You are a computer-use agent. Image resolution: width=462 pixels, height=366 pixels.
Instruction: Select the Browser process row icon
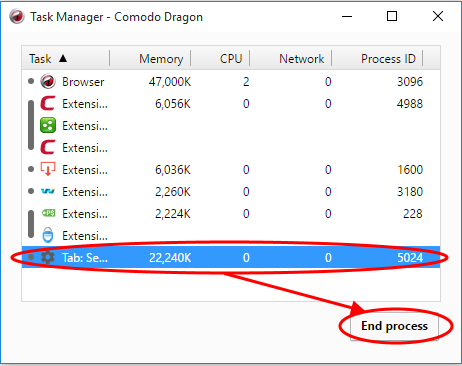tap(48, 81)
